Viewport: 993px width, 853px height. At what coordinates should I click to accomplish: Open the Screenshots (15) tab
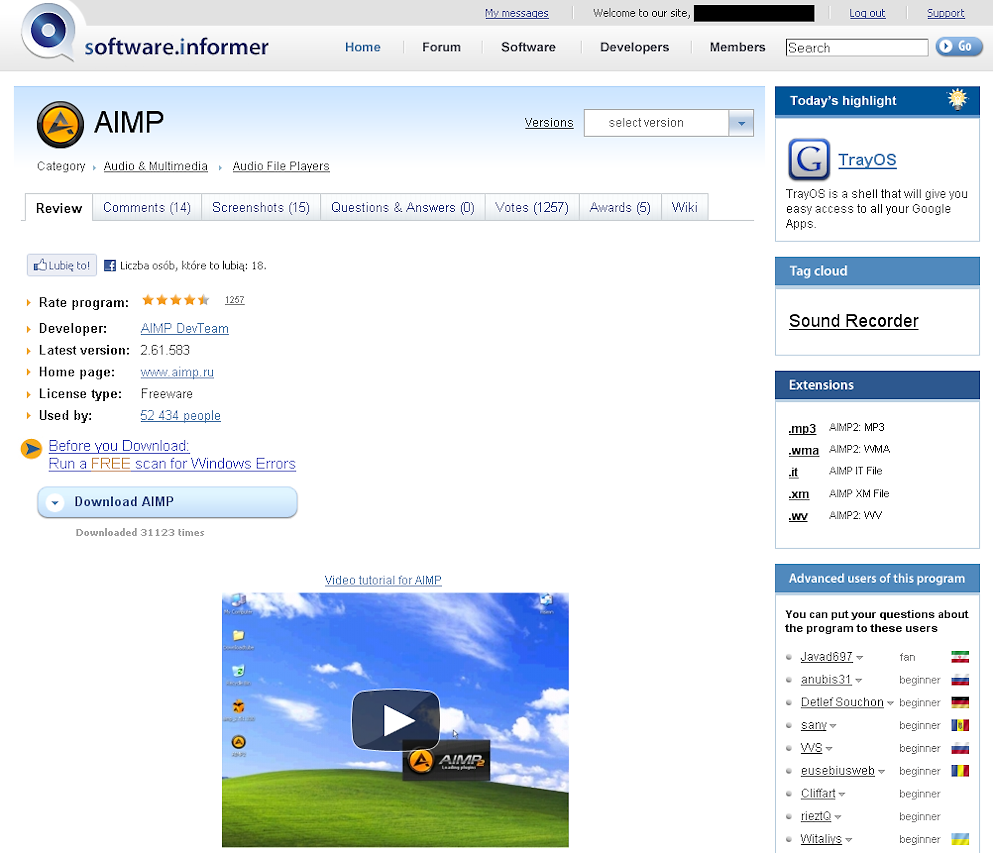coord(261,208)
